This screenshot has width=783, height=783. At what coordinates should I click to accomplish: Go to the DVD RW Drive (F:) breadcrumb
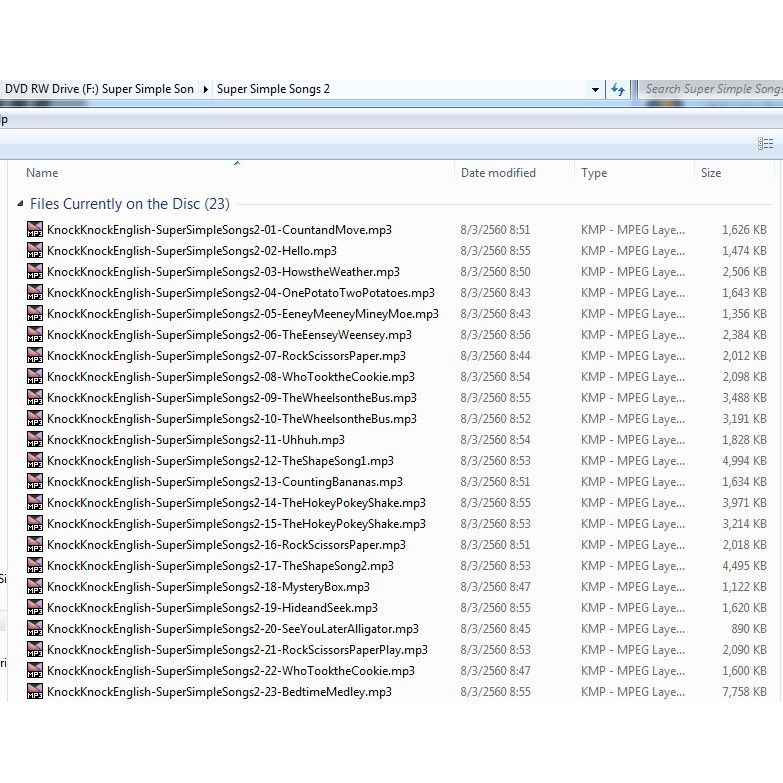[x=99, y=89]
